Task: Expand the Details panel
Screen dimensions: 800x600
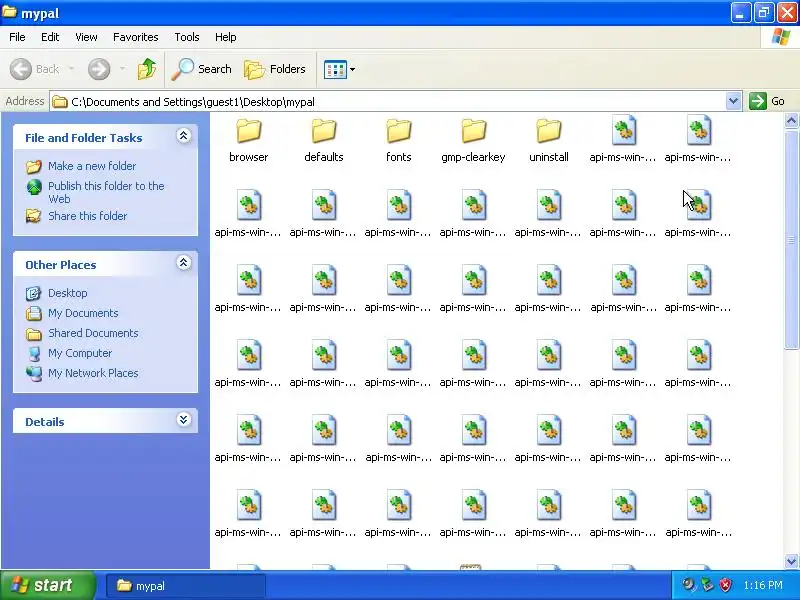Action: 184,420
